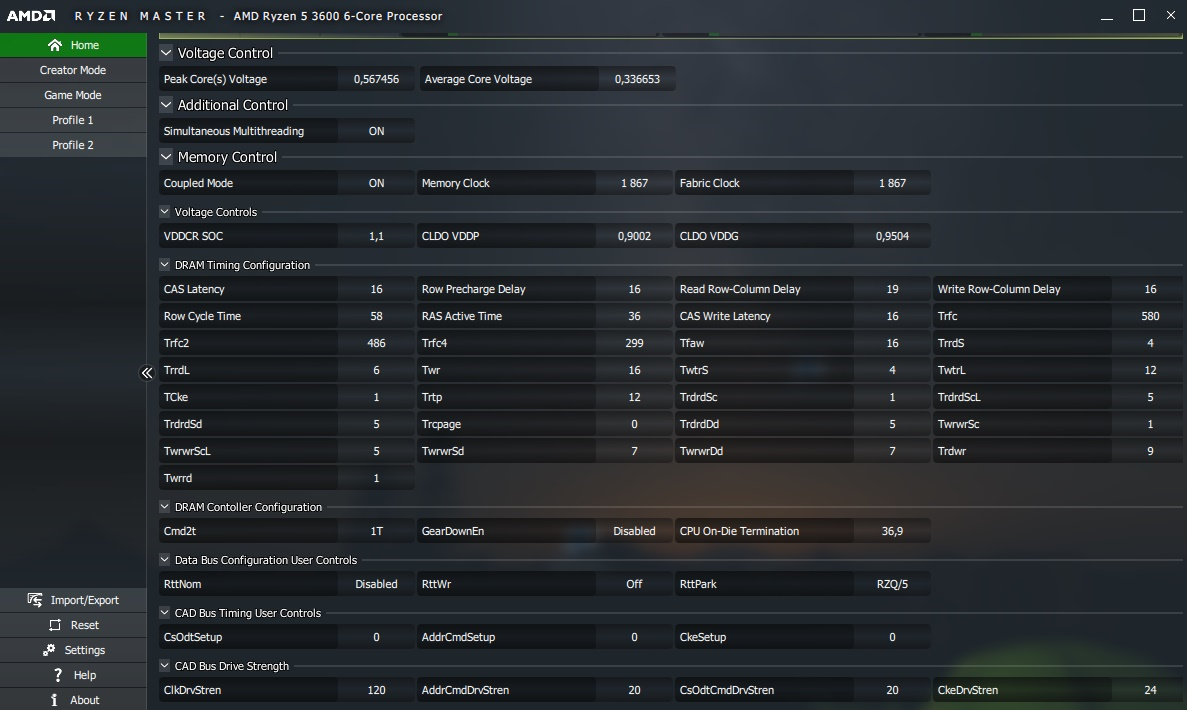Image resolution: width=1187 pixels, height=710 pixels.
Task: Open About
Action: (73, 700)
